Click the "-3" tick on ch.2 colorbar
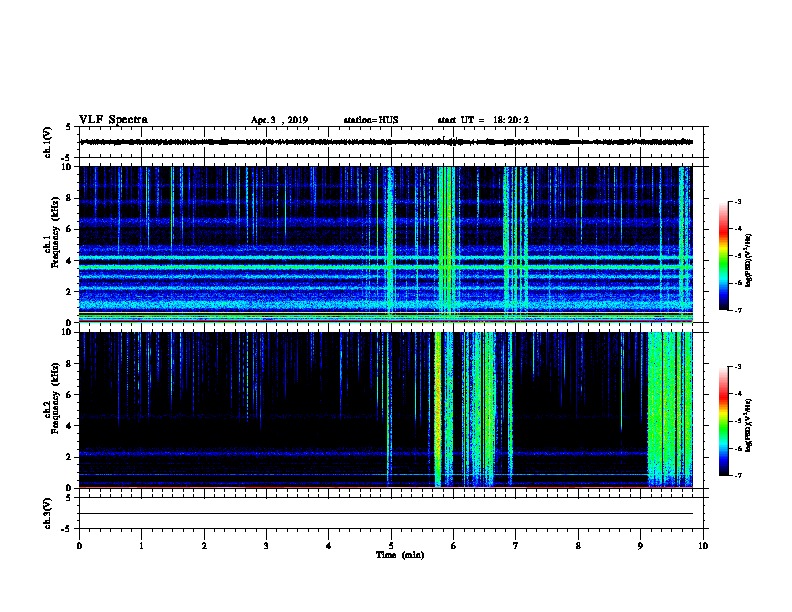 pyautogui.click(x=738, y=367)
